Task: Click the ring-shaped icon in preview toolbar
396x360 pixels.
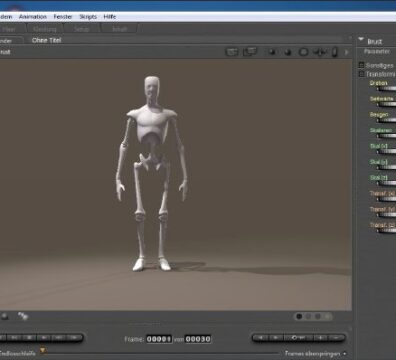Action: point(303,52)
